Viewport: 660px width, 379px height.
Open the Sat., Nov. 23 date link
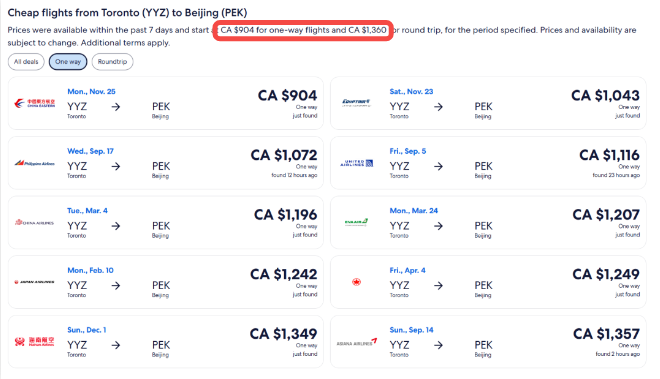411,91
